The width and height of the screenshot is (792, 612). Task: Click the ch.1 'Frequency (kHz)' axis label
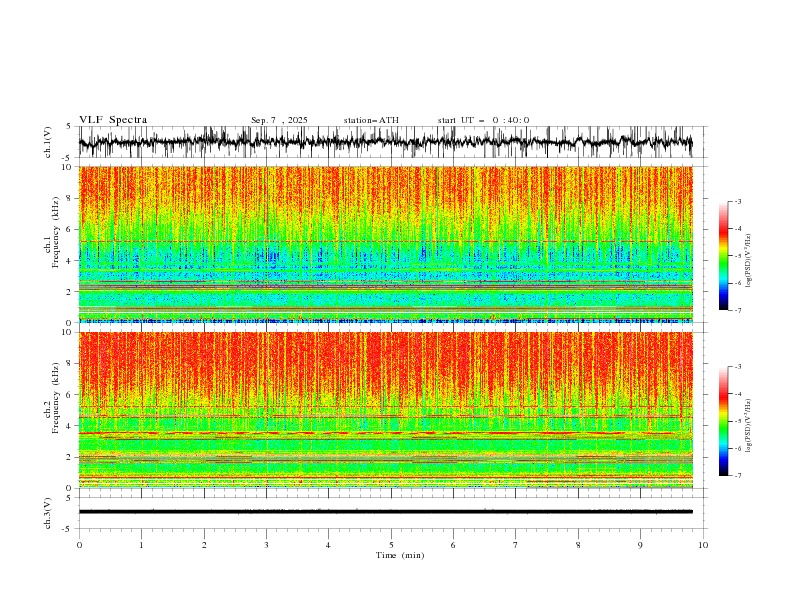coord(56,232)
